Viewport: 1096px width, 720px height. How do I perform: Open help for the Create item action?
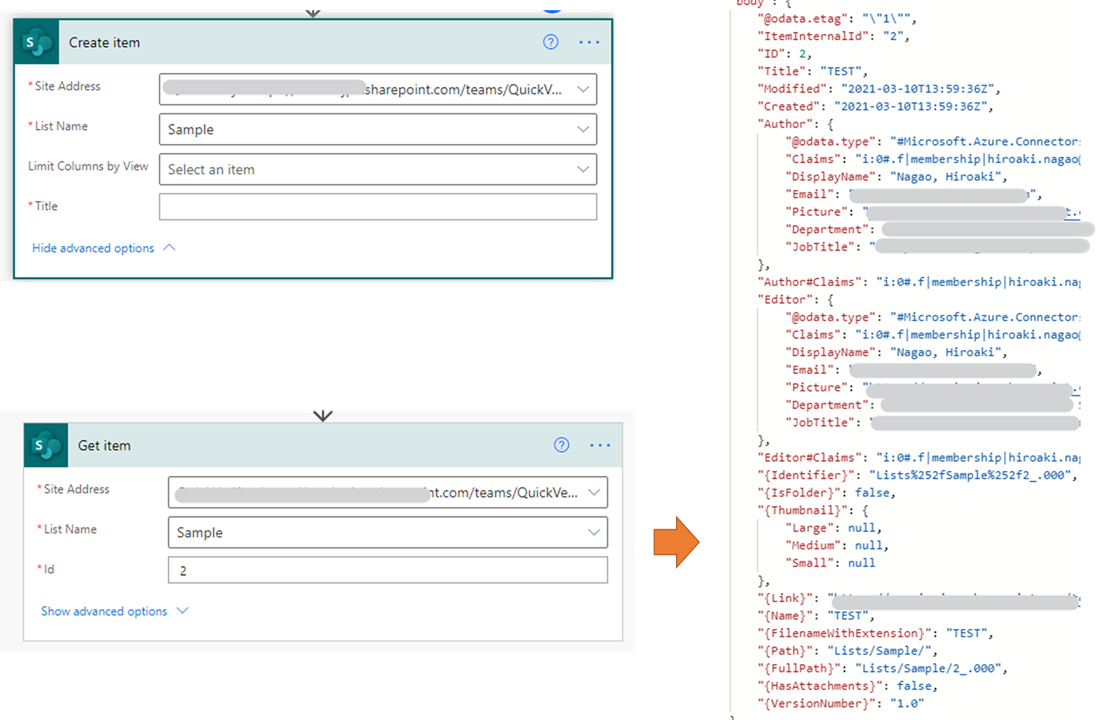point(551,42)
